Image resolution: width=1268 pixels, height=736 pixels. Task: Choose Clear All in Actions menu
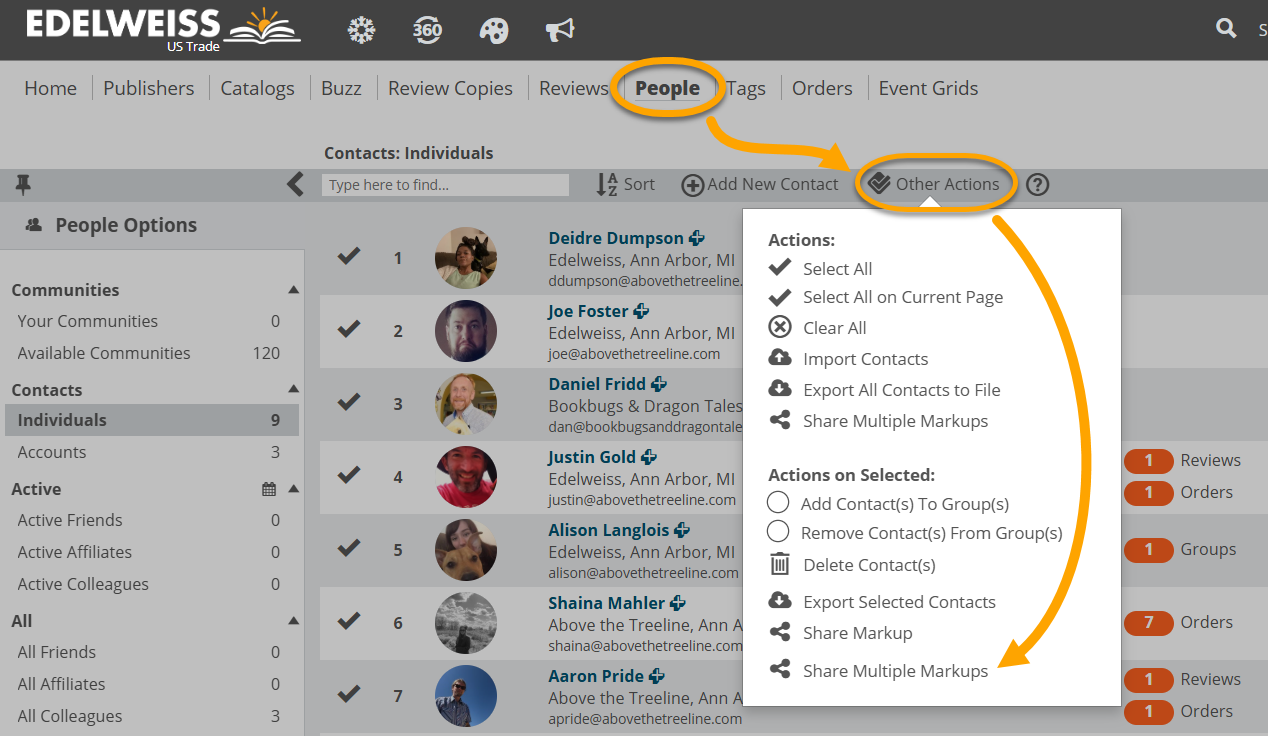[x=817, y=328]
